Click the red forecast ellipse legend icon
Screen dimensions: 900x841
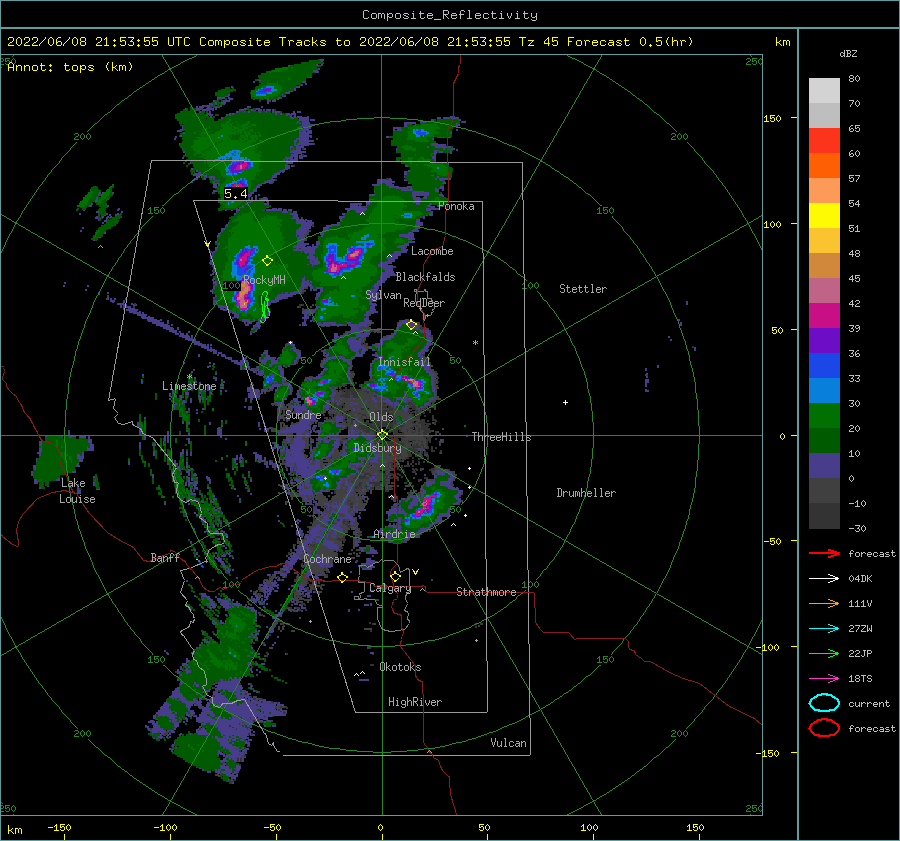(824, 728)
